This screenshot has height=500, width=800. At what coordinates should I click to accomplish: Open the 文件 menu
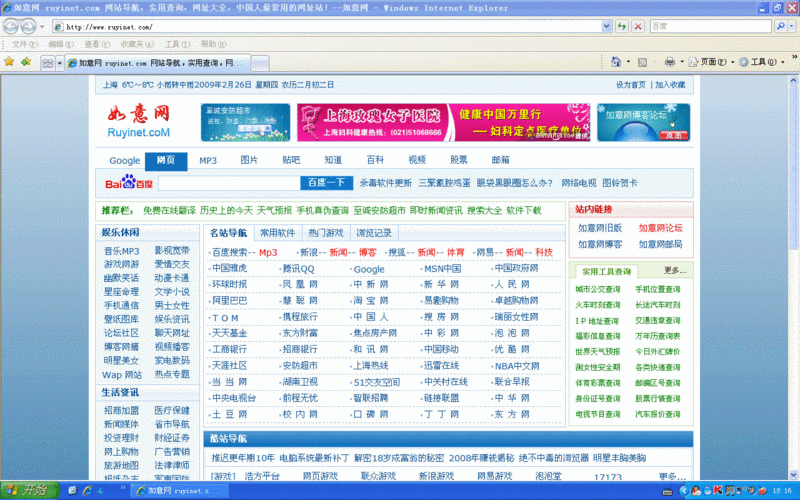[24, 44]
